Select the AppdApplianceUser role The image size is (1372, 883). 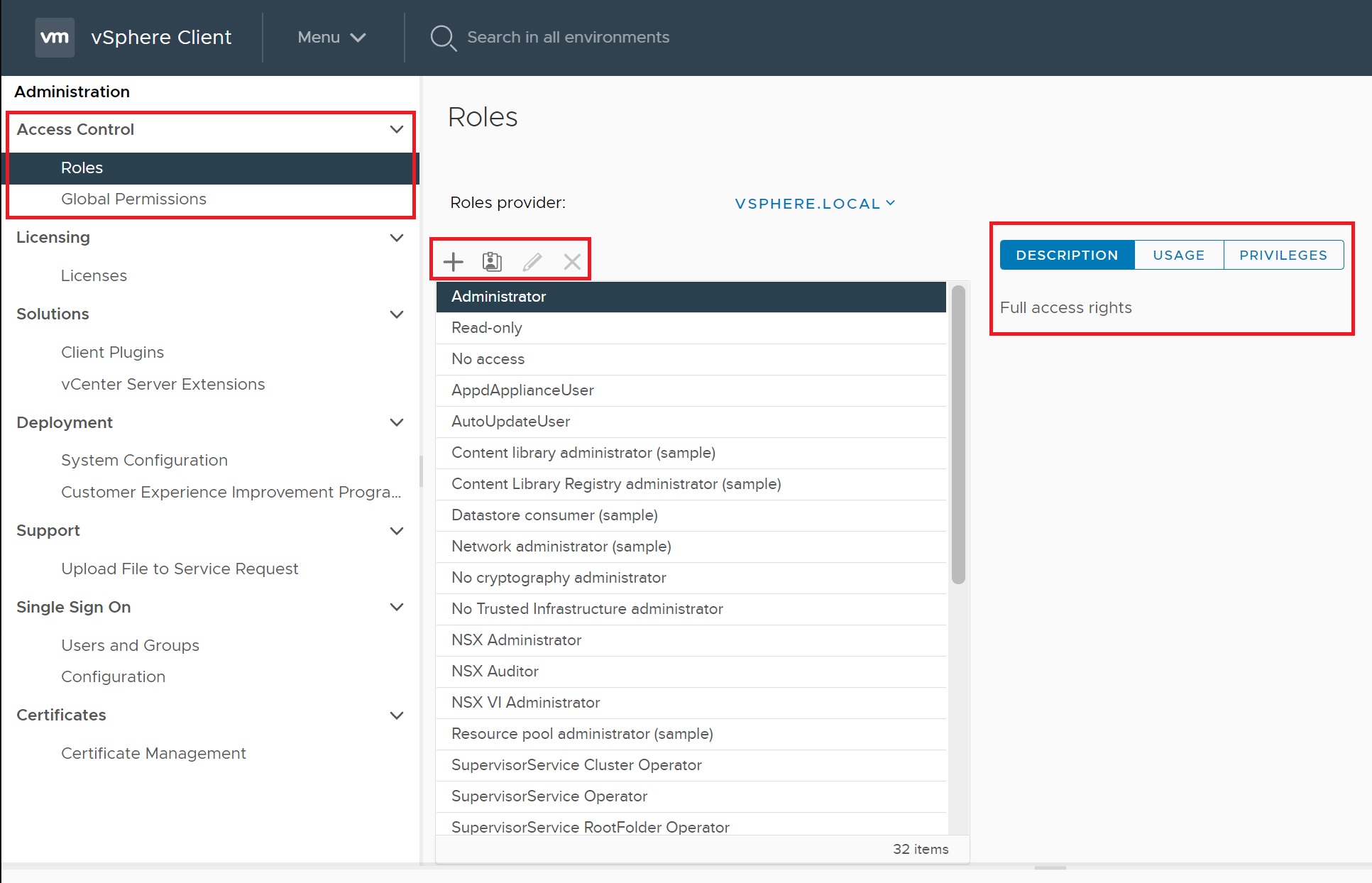pos(691,390)
